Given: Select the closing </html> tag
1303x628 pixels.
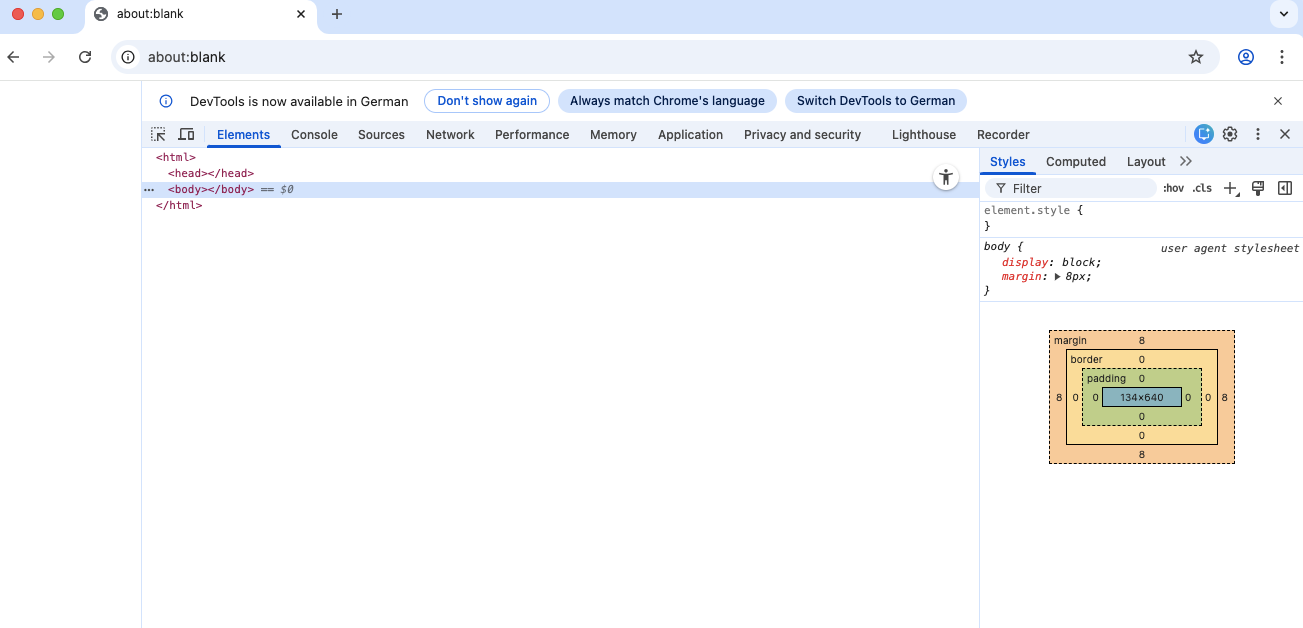Looking at the screenshot, I should coord(179,205).
